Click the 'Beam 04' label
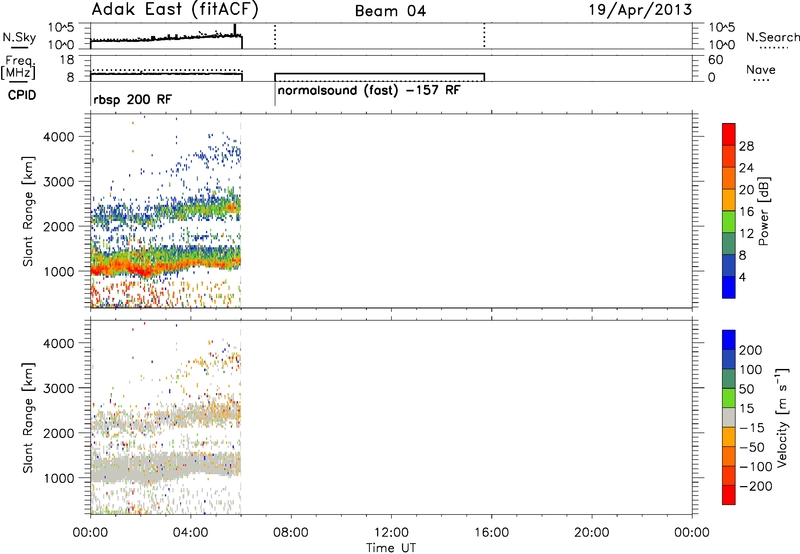Screen dimensions: 800x554 (390, 11)
